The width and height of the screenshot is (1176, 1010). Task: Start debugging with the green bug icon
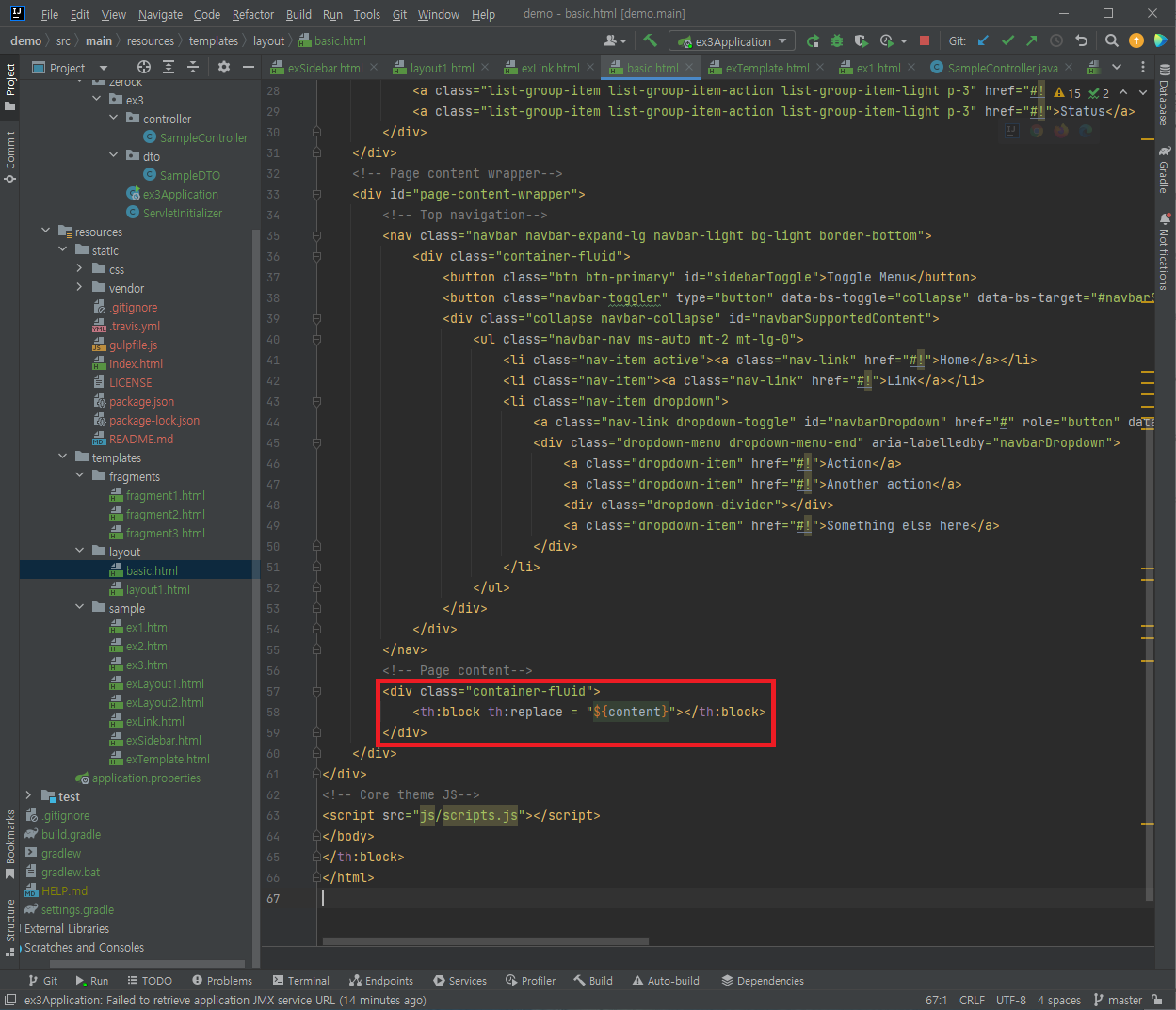point(837,40)
